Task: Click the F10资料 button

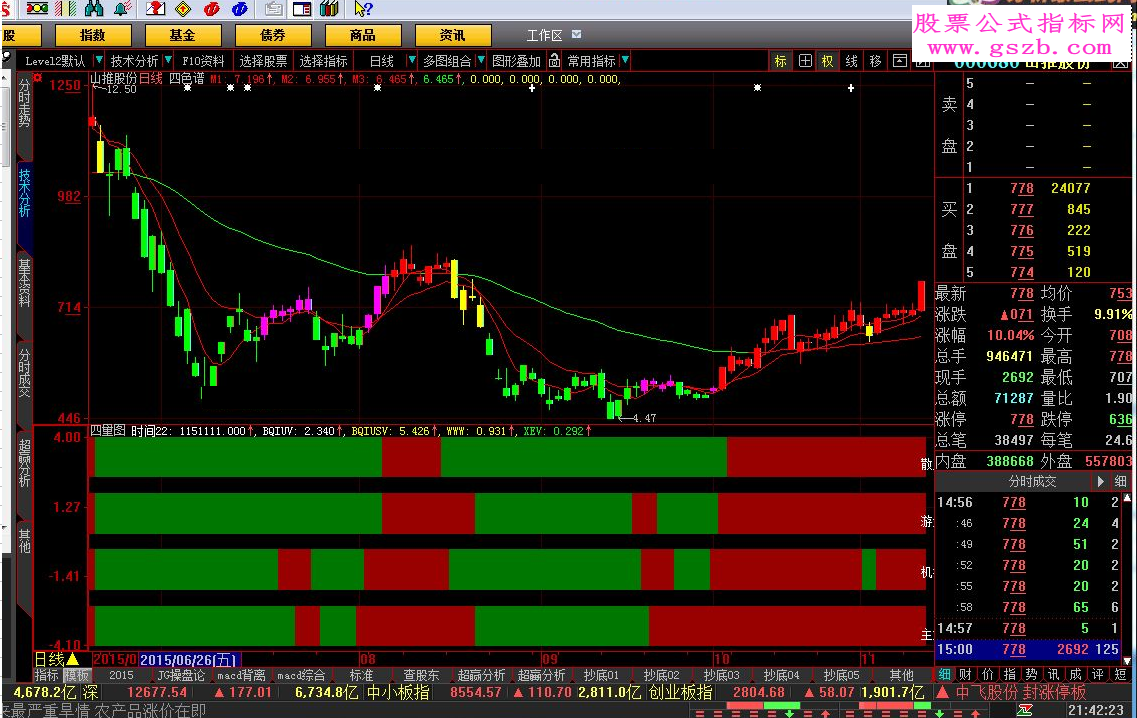Action: (x=203, y=61)
